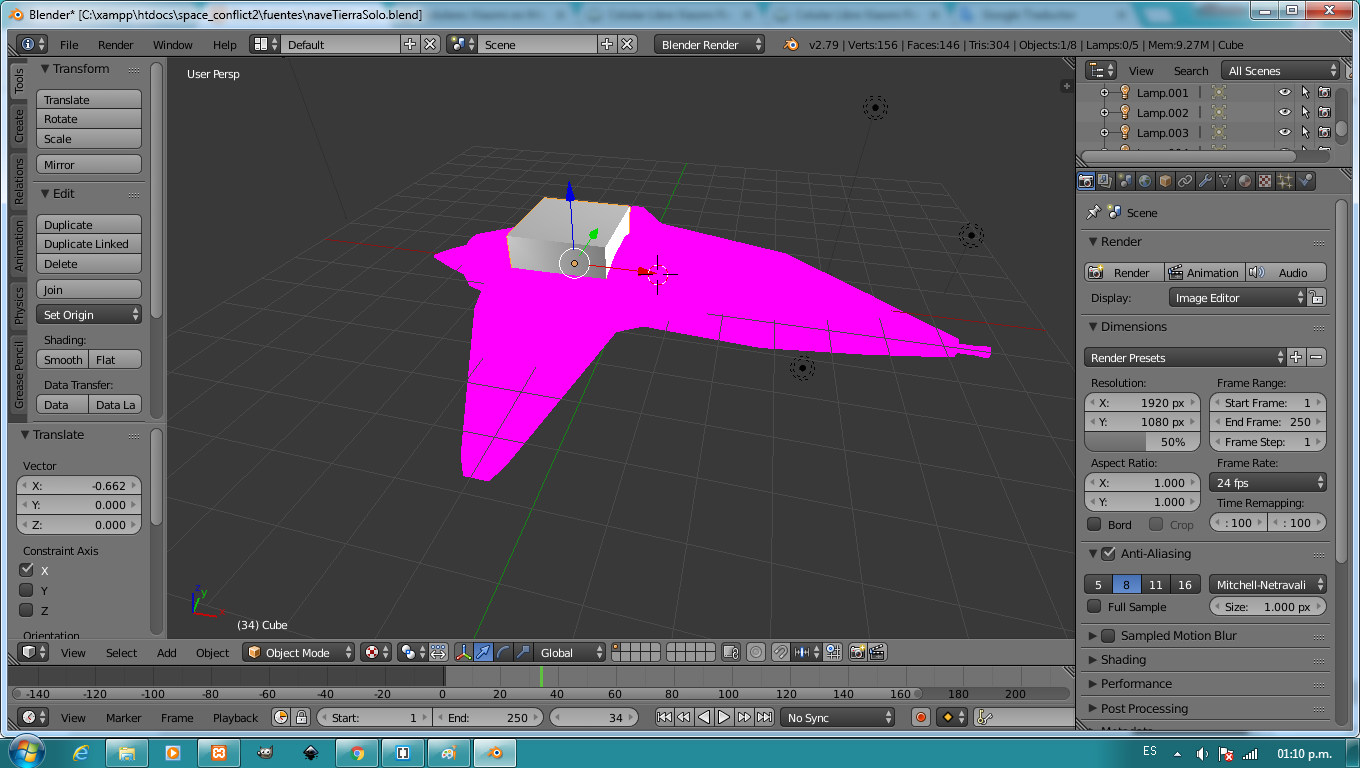
Task: Lock camera and layers to scene icon
Action: coord(731,652)
